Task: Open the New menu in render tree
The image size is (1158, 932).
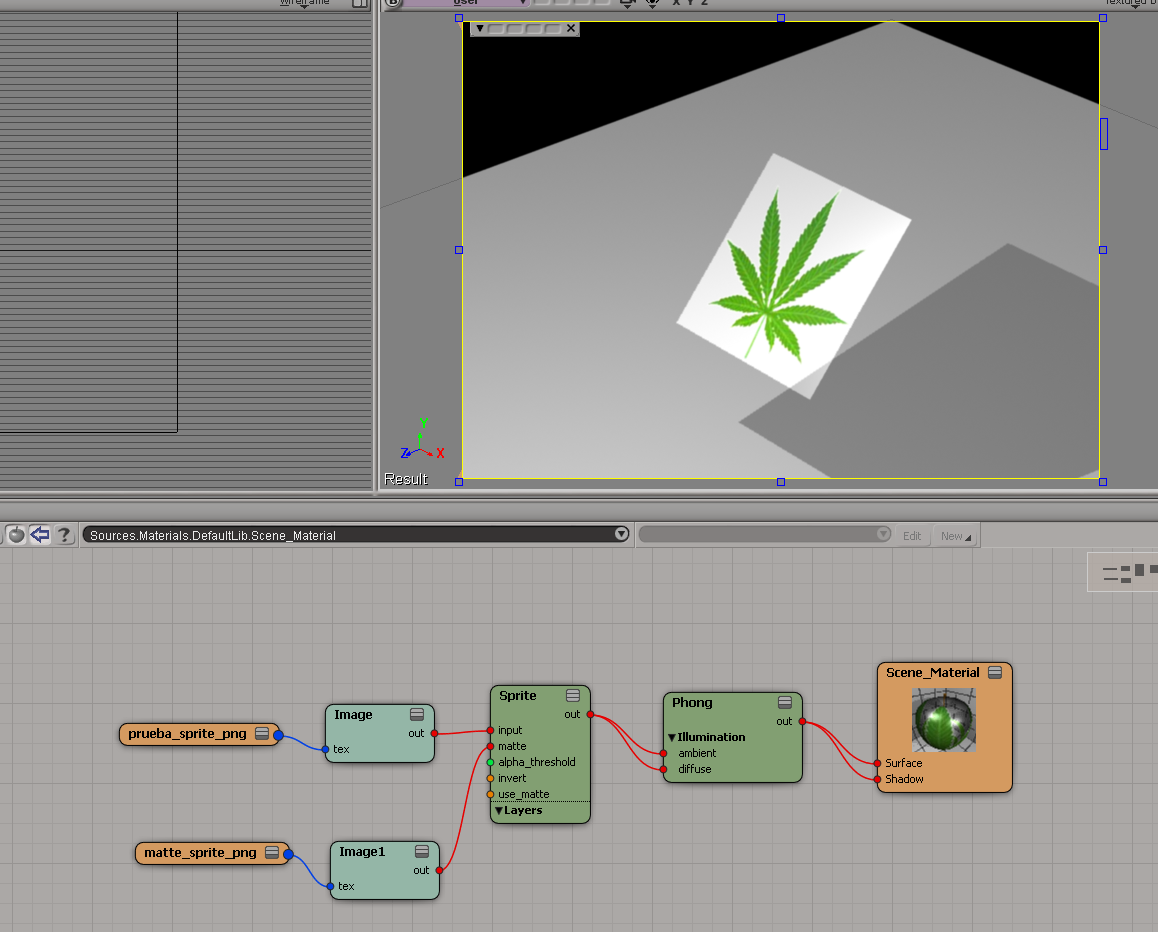Action: [x=956, y=536]
